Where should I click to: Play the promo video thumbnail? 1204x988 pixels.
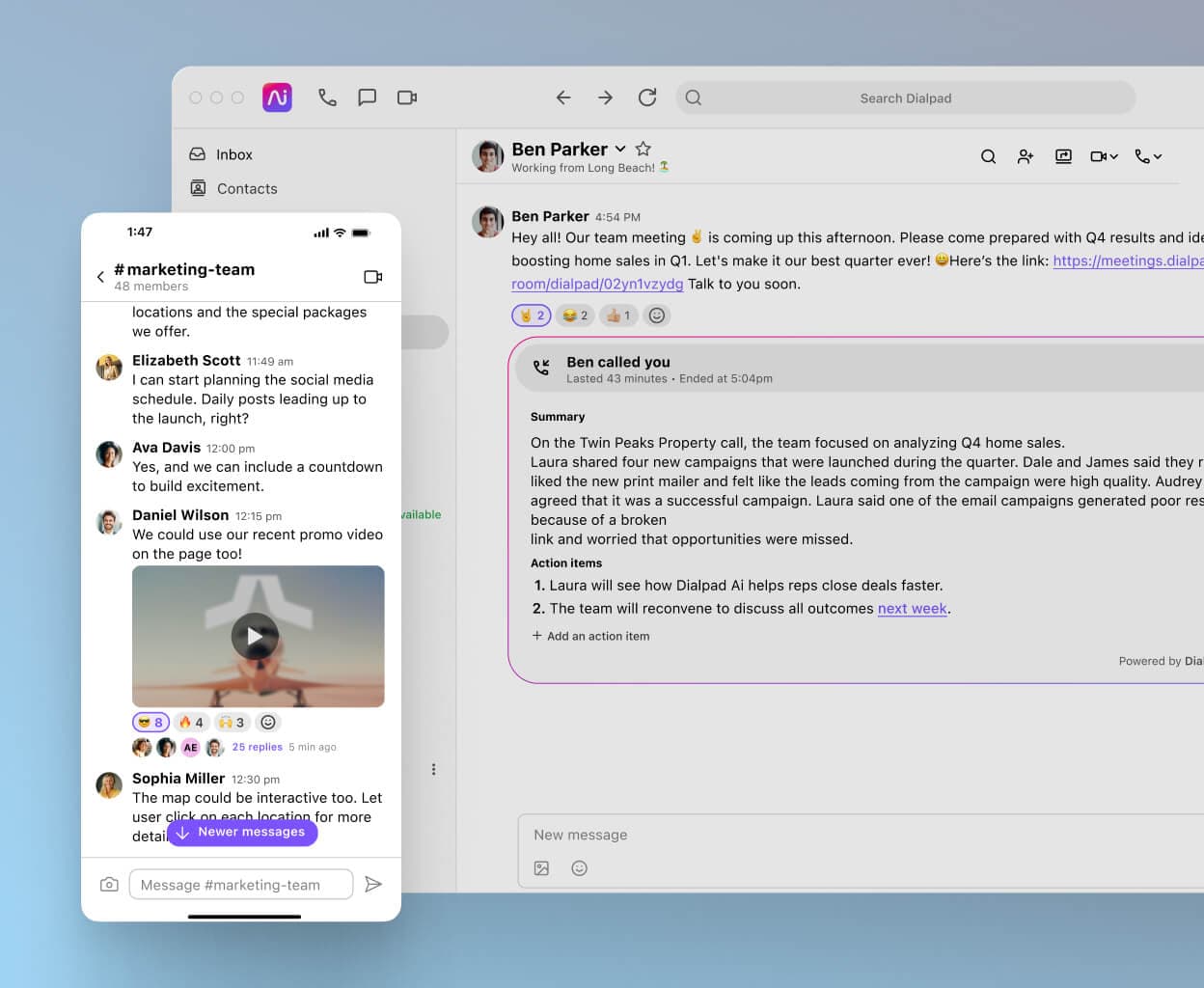pos(255,635)
